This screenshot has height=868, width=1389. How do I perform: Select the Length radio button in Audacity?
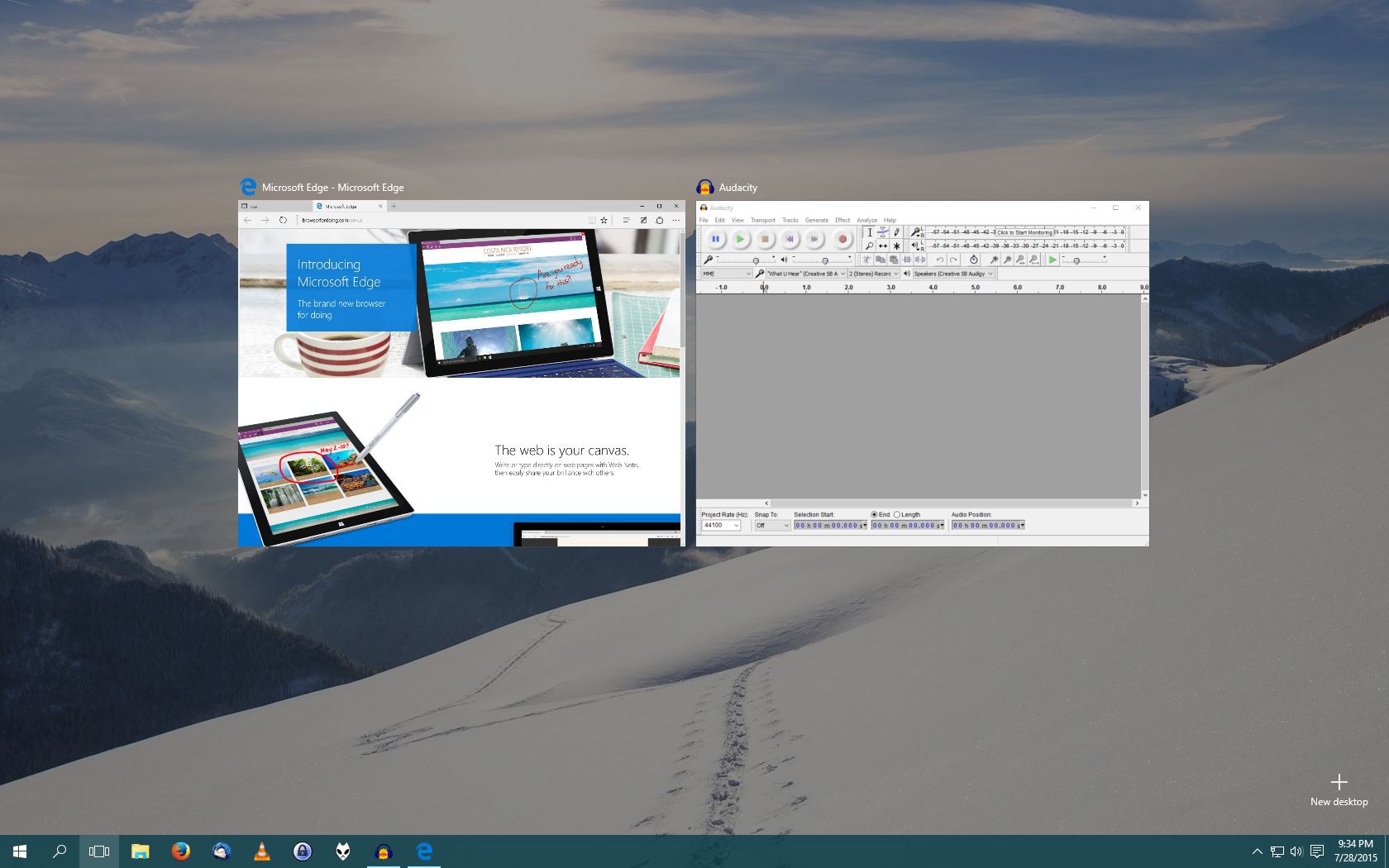click(x=897, y=514)
